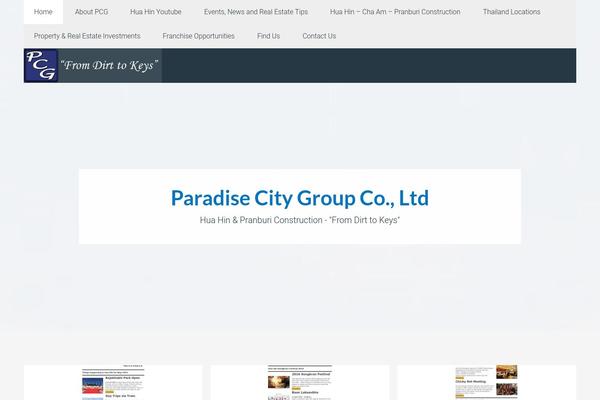600x400 pixels.
Task: Go to About PCG page
Action: coord(91,12)
